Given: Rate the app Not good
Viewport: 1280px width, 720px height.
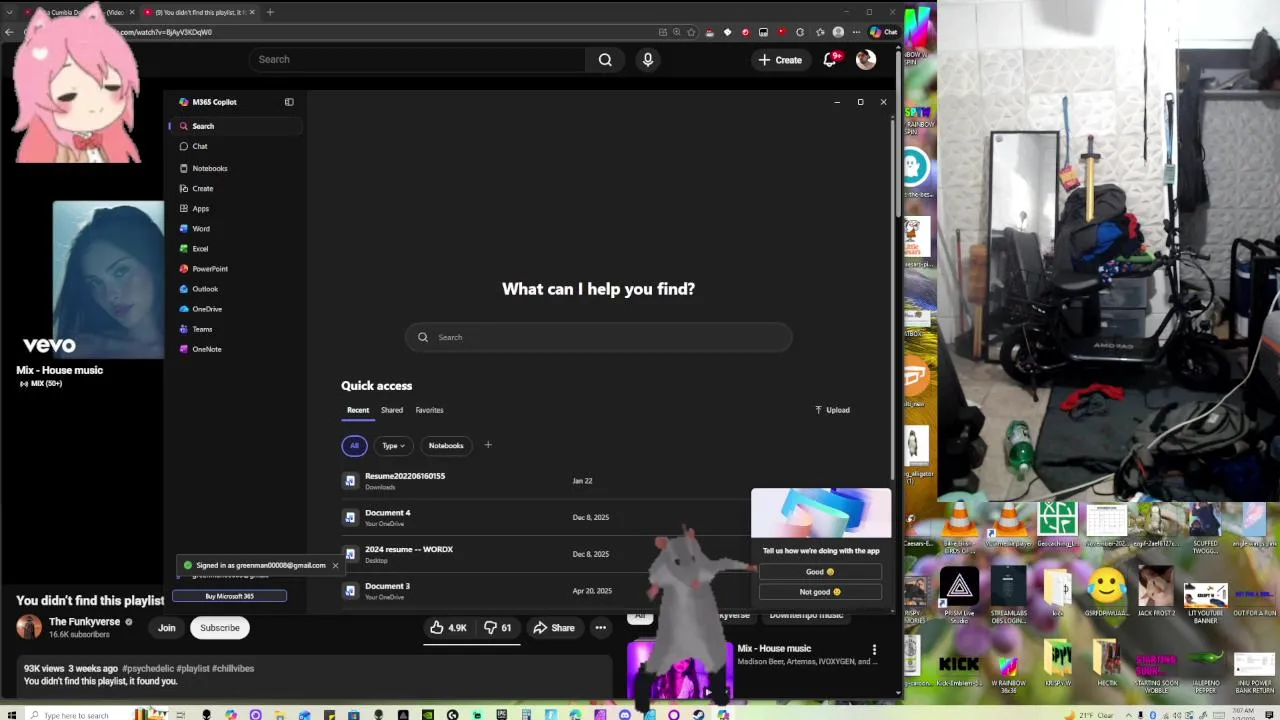Looking at the screenshot, I should pos(820,592).
